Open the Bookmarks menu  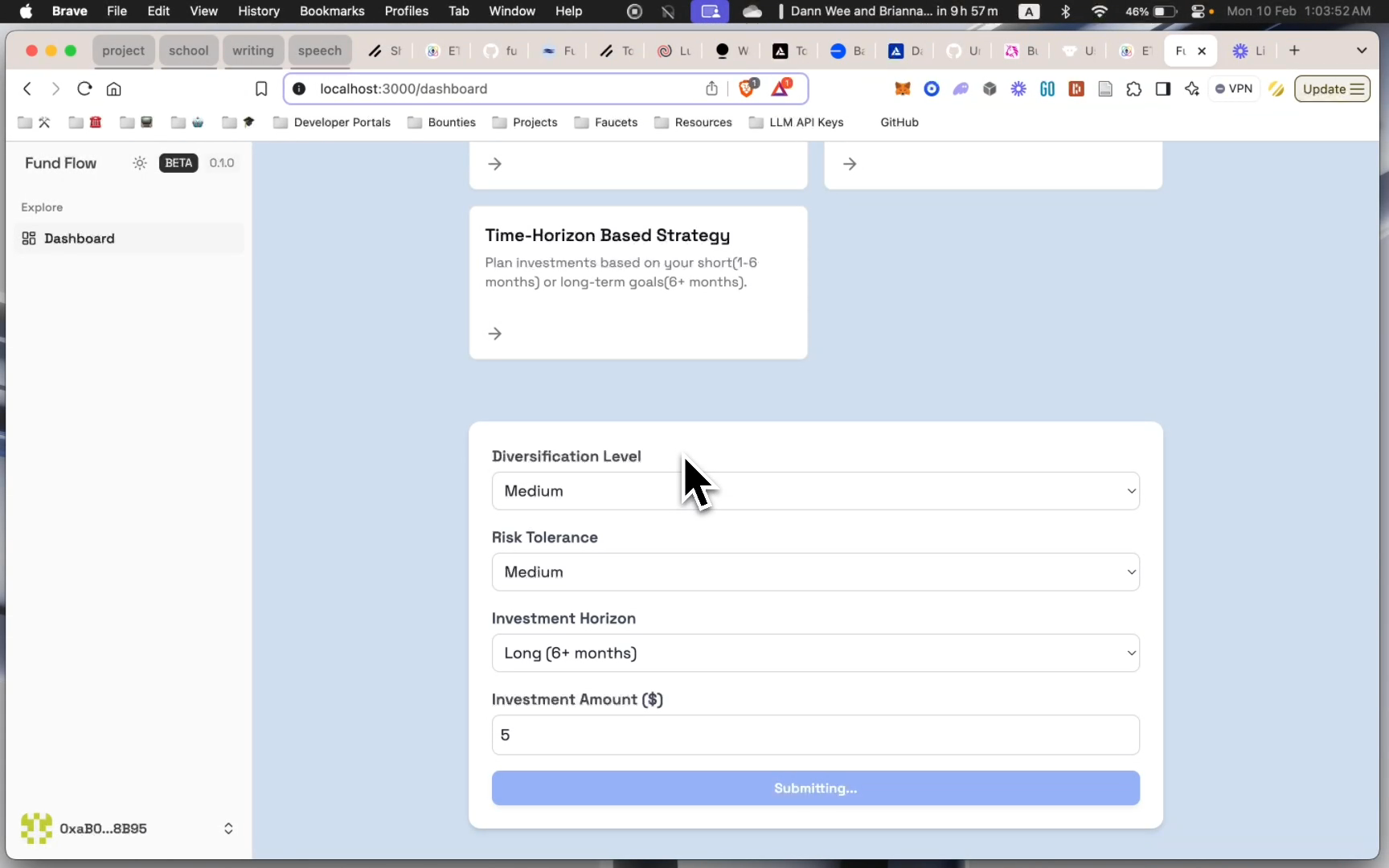click(x=332, y=11)
